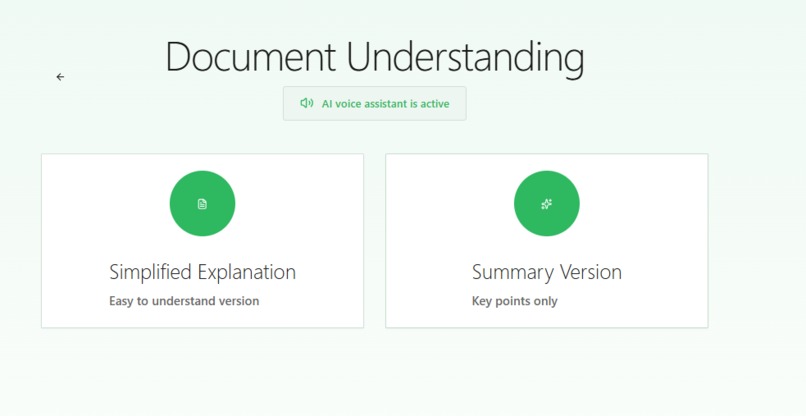
Task: Select the AI voice assistant is active banner
Action: click(x=375, y=103)
